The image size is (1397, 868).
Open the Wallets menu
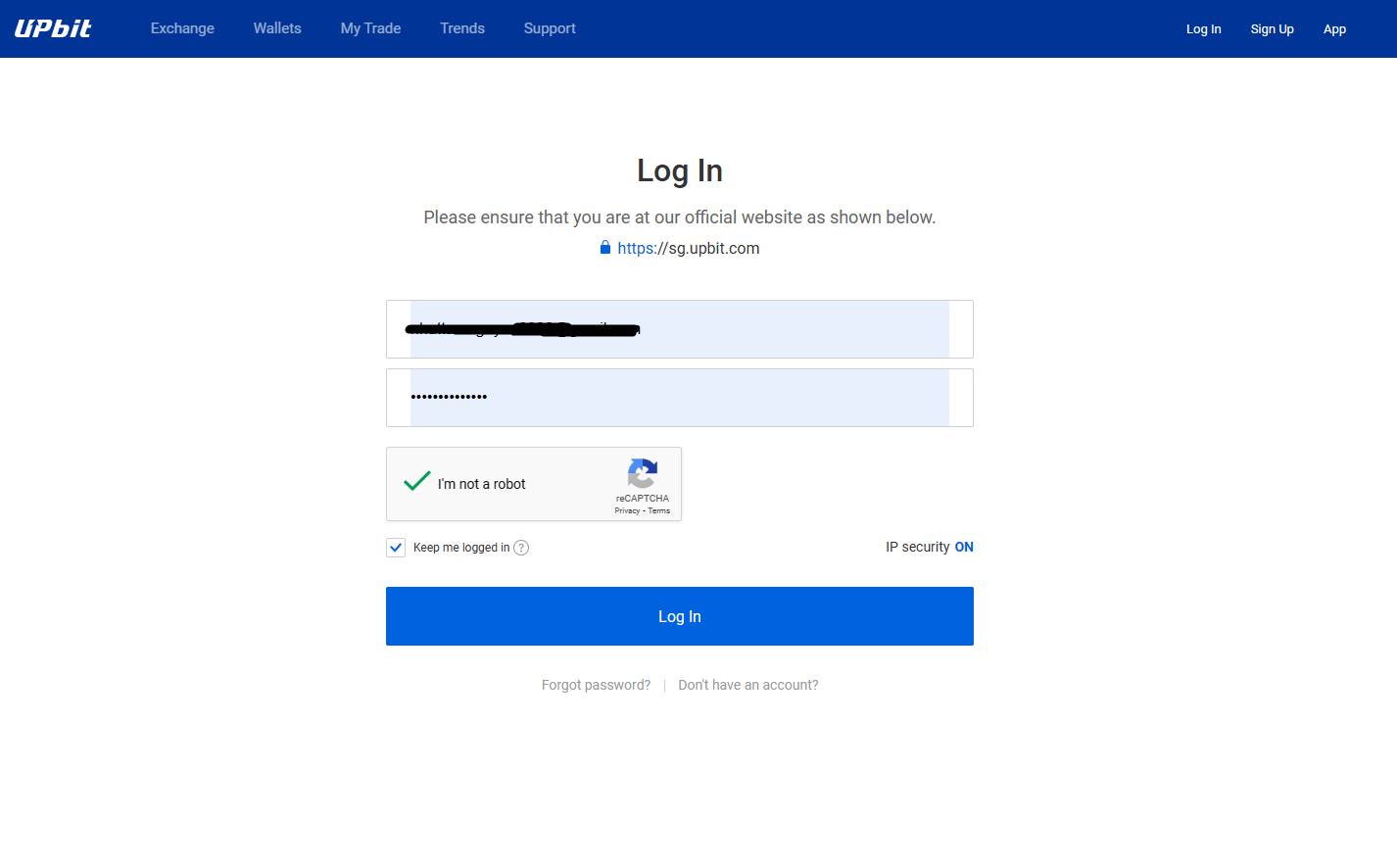coord(277,28)
